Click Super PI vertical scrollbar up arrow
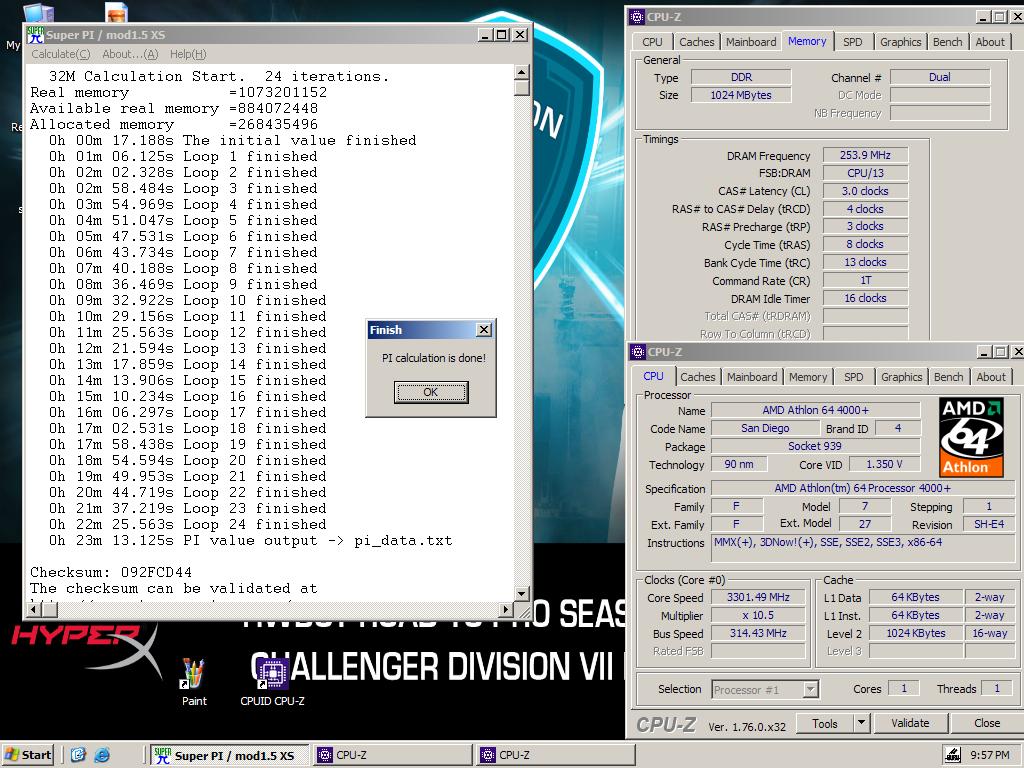This screenshot has width=1024, height=768. (x=521, y=72)
